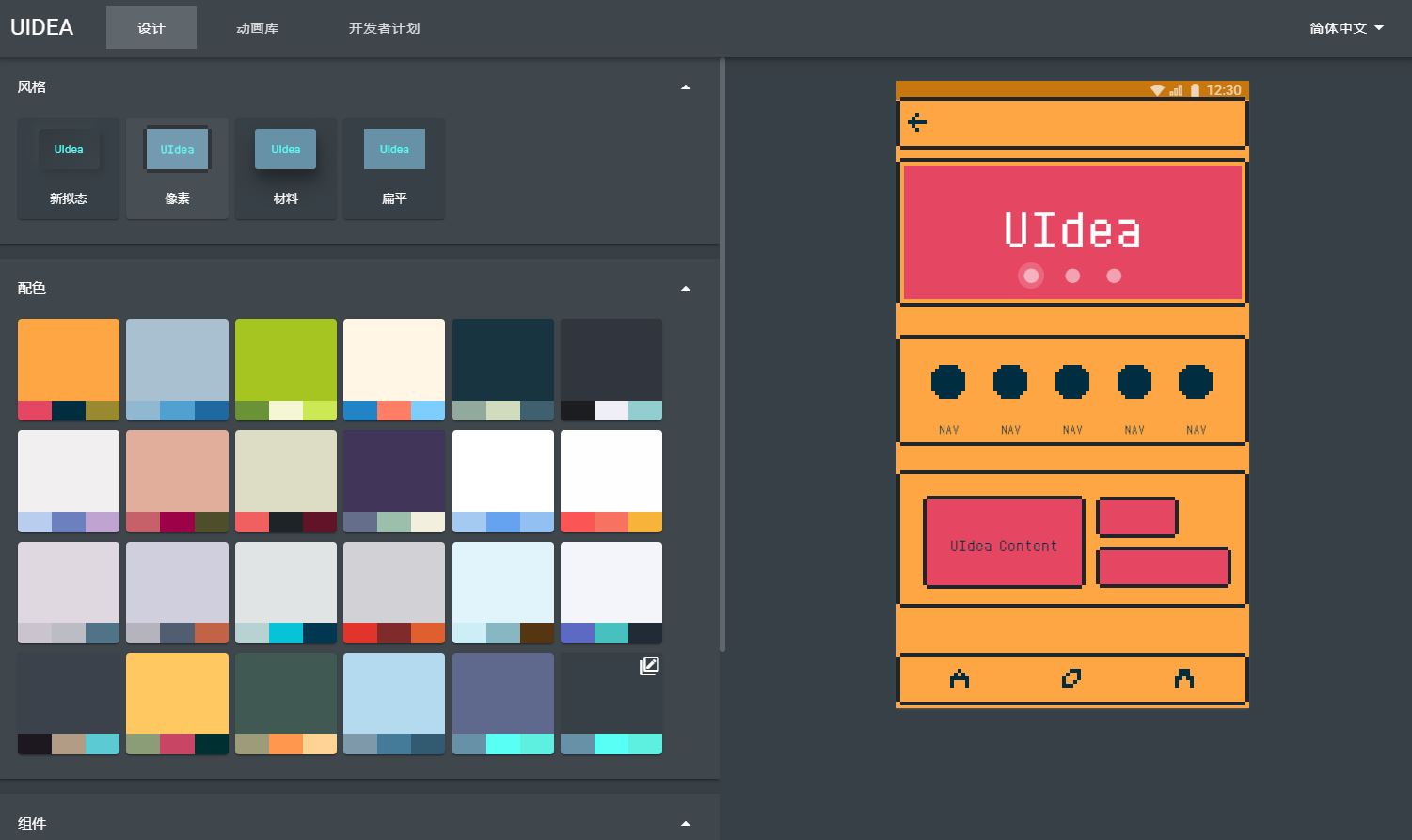Image resolution: width=1412 pixels, height=840 pixels.
Task: Select the dark teal palette swatch
Action: 503,370
